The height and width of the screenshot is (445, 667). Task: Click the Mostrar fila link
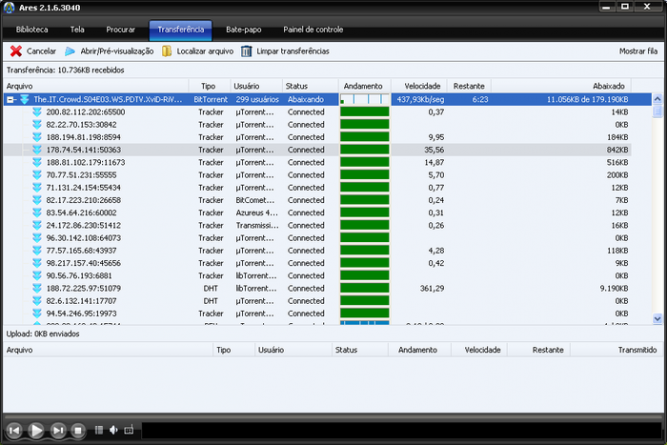tap(638, 50)
